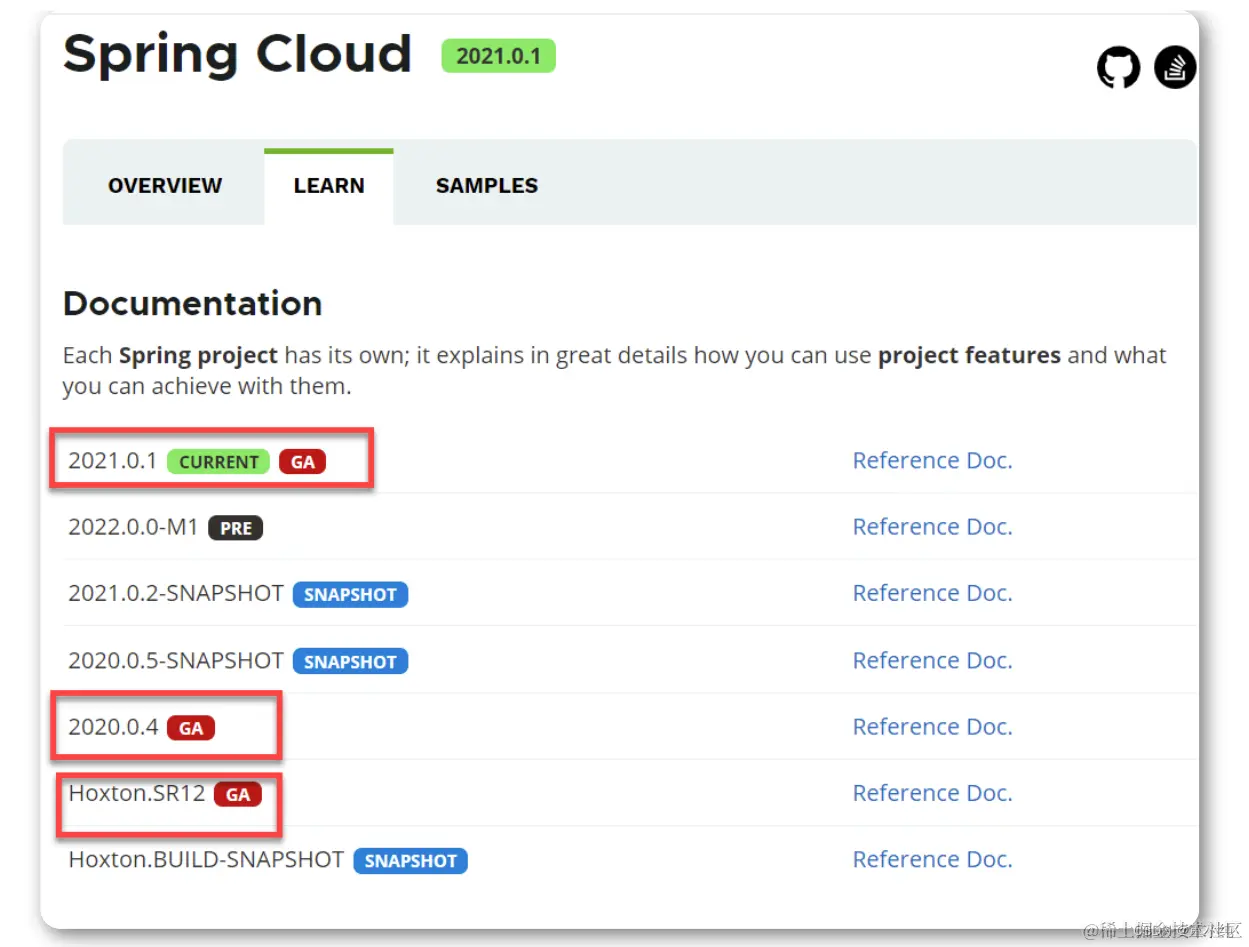Open Reference Doc. for 2022.0.0-M1
Image resolution: width=1249 pixels, height=947 pixels.
(932, 526)
